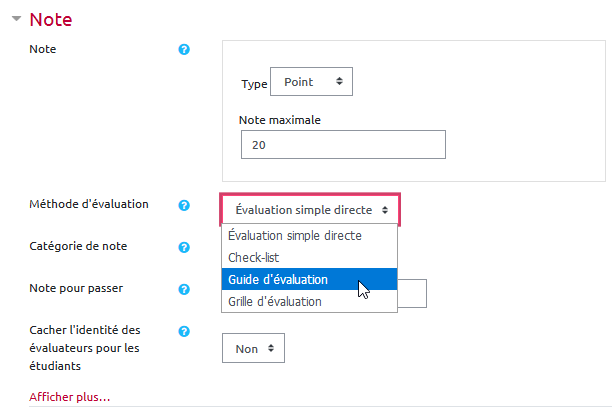This screenshot has height=409, width=612.
Task: Click the Note maximale label
Action: point(279,120)
